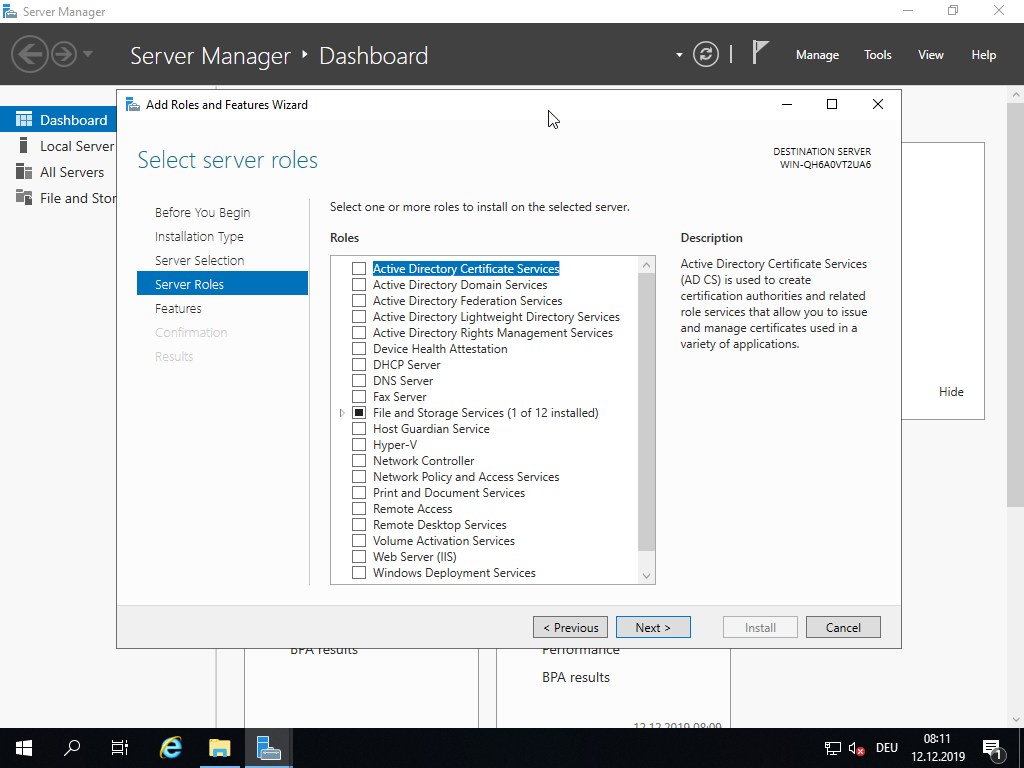Check the Host Guardian Service role

(359, 428)
